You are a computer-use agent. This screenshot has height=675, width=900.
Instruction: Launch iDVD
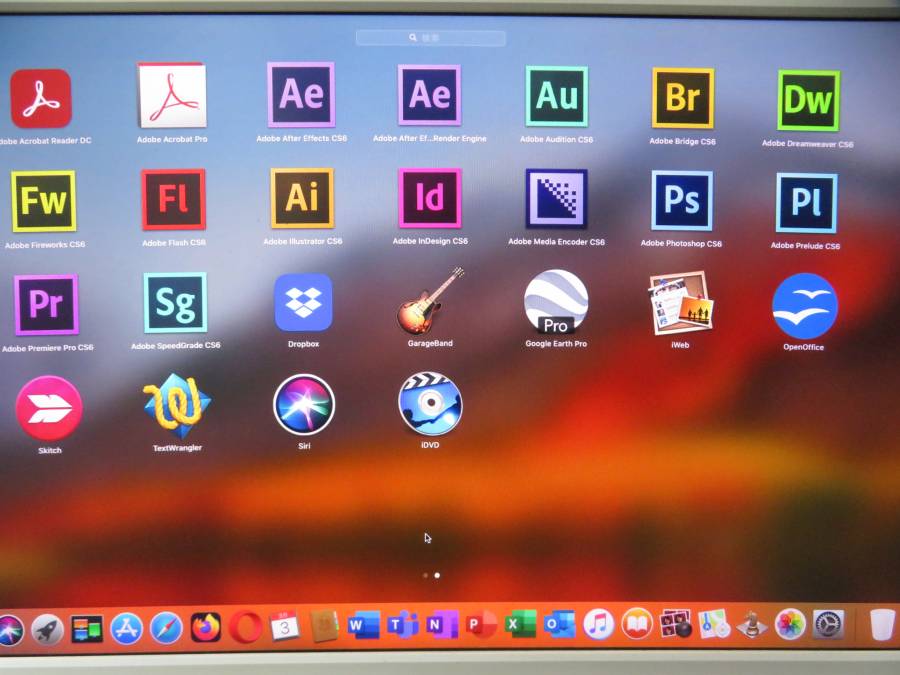pos(430,404)
